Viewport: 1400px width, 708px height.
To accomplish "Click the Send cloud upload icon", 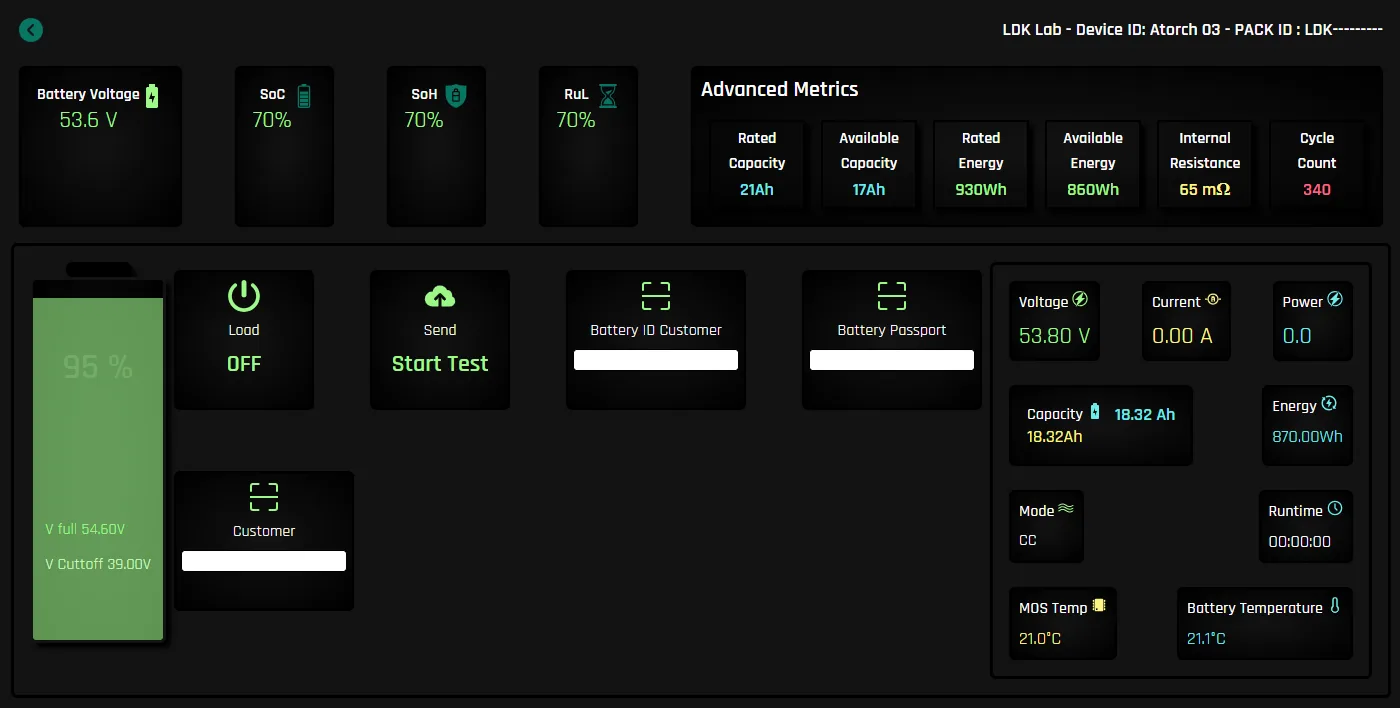I will coord(440,296).
